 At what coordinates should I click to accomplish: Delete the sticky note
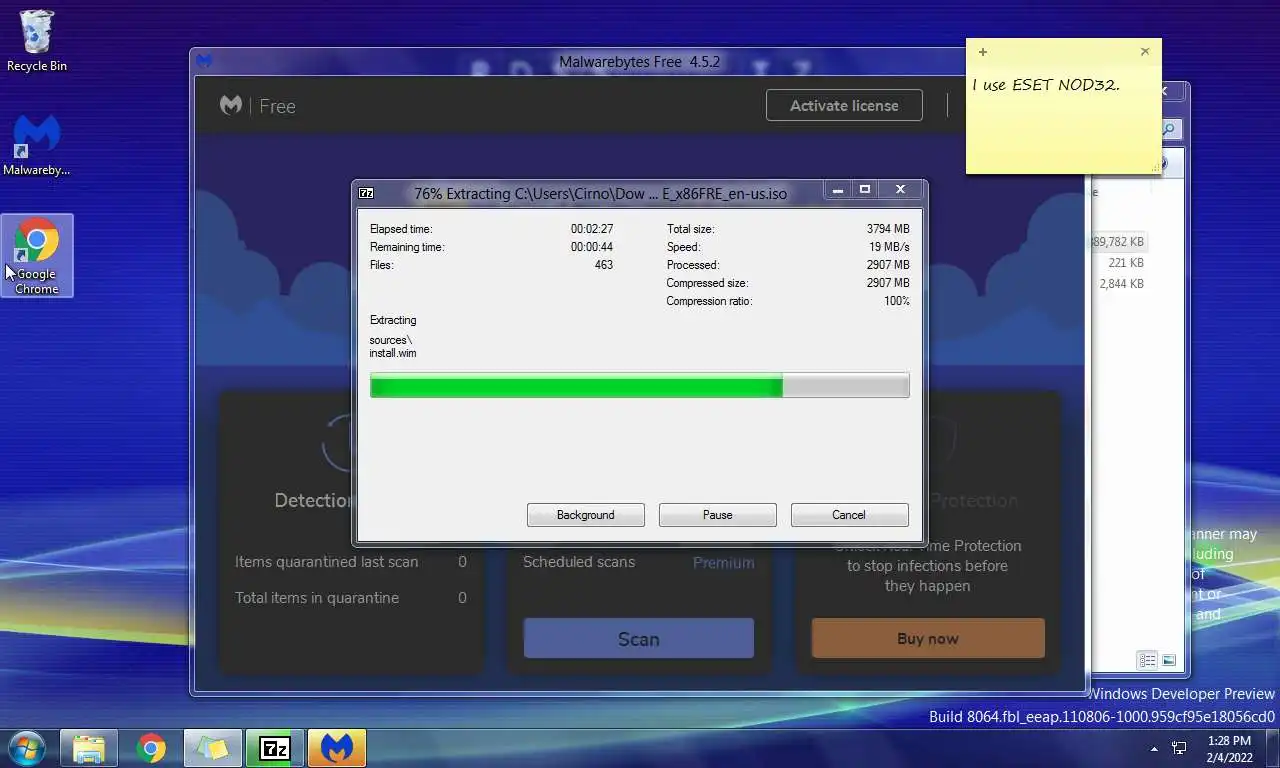coord(1145,52)
